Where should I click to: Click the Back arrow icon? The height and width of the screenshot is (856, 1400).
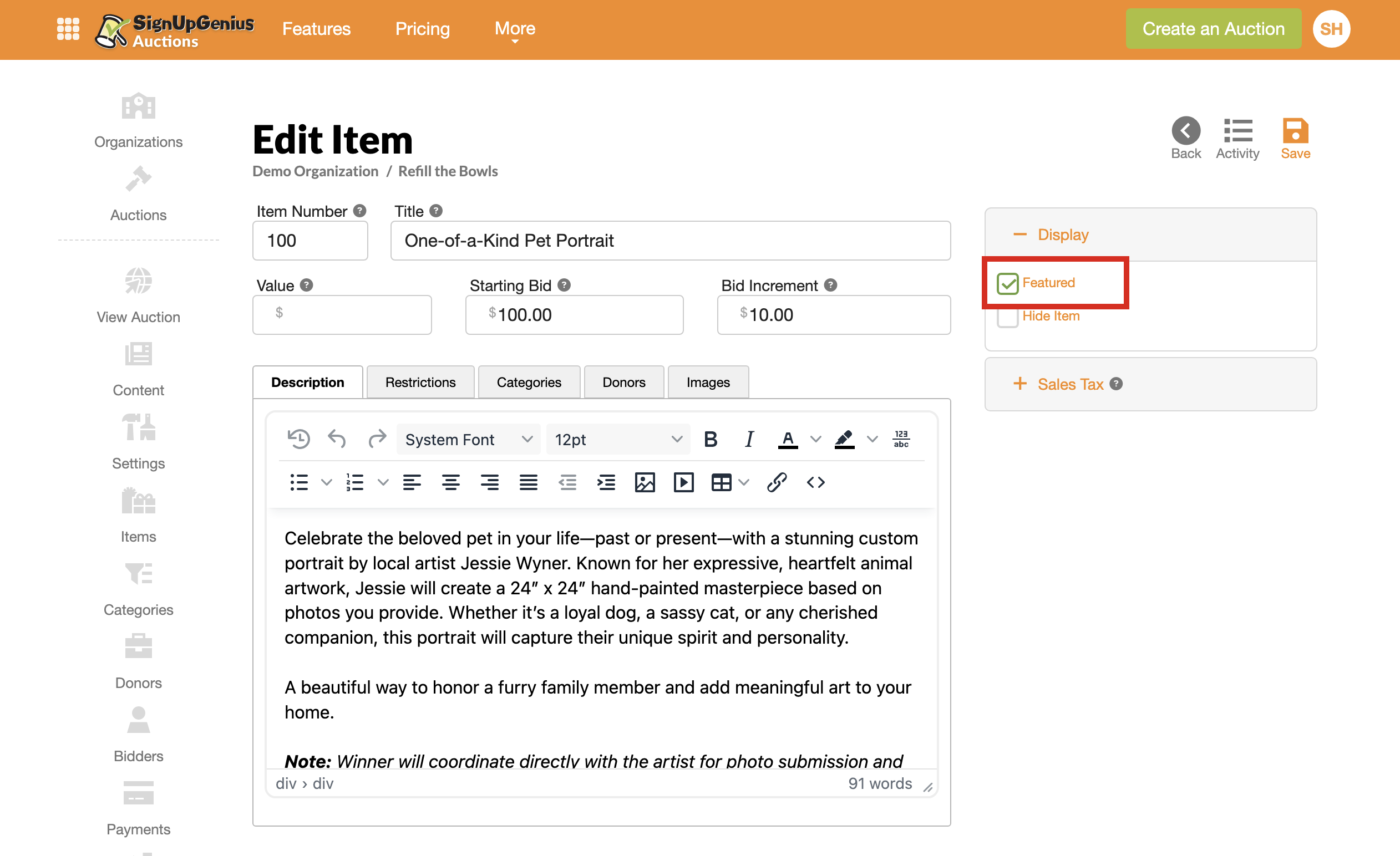[1185, 131]
